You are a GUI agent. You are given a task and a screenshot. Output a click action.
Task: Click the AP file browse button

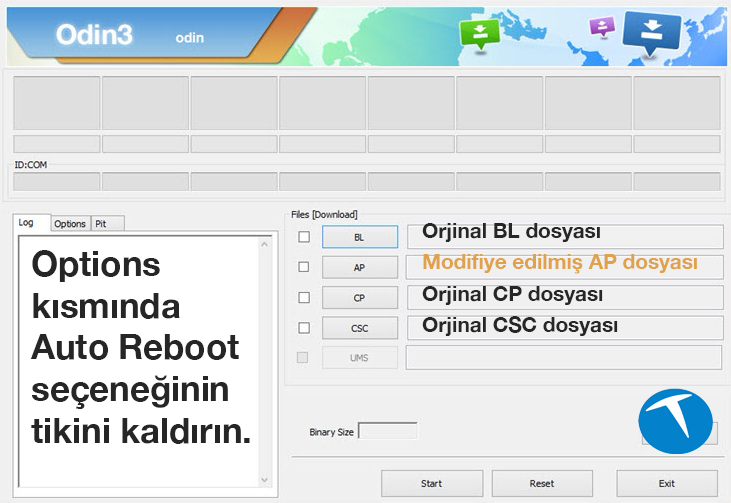pos(359,267)
